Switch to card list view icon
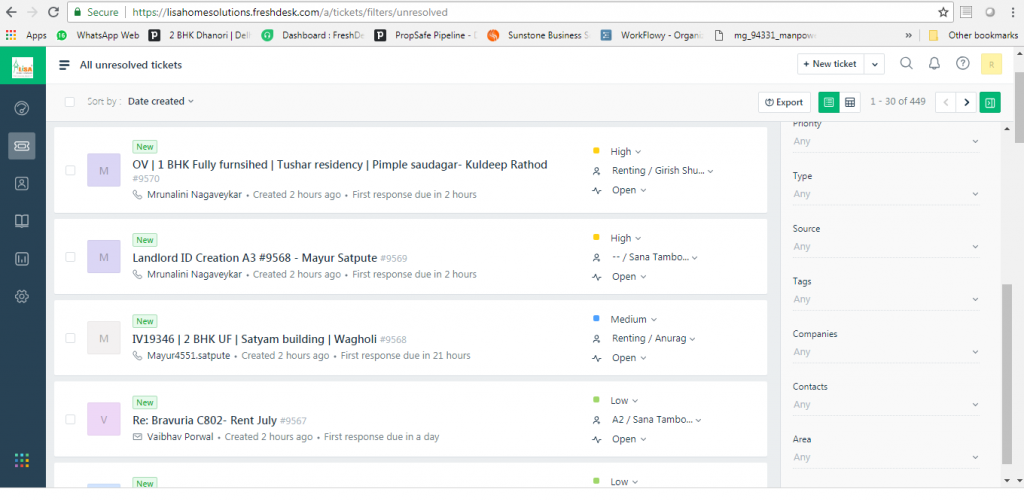The image size is (1024, 501). coord(829,102)
